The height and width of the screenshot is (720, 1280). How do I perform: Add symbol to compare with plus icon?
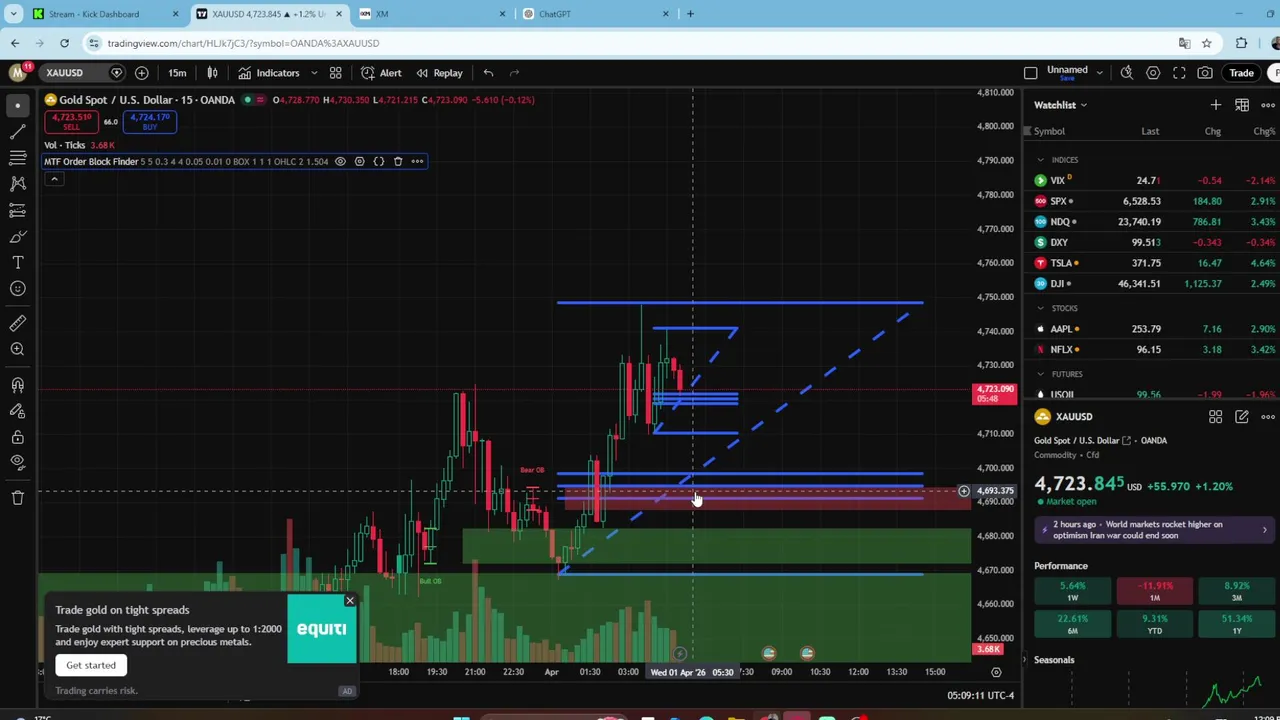click(x=141, y=72)
